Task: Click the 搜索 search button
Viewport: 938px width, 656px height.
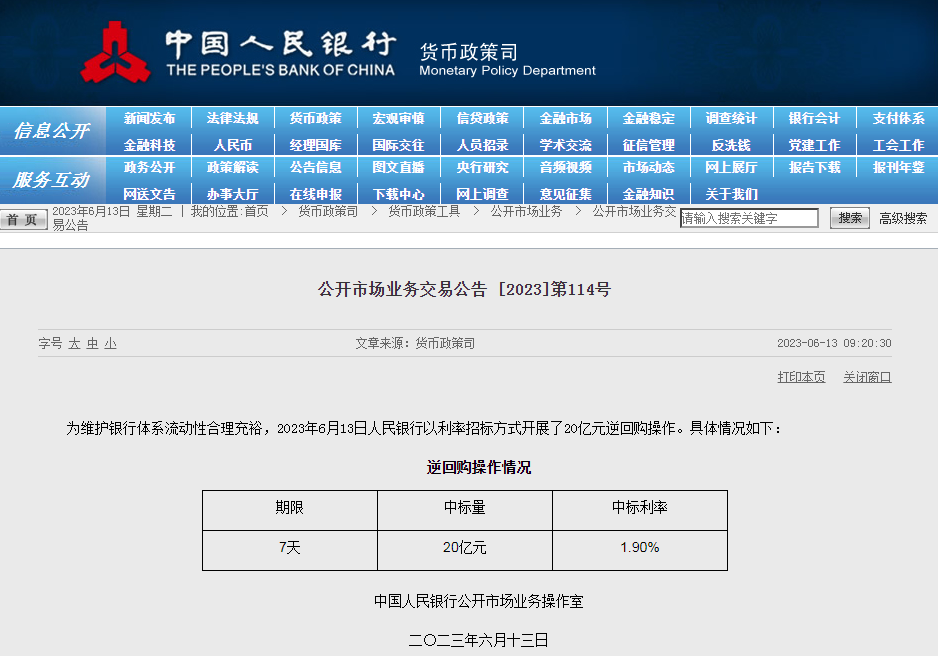Action: 849,218
